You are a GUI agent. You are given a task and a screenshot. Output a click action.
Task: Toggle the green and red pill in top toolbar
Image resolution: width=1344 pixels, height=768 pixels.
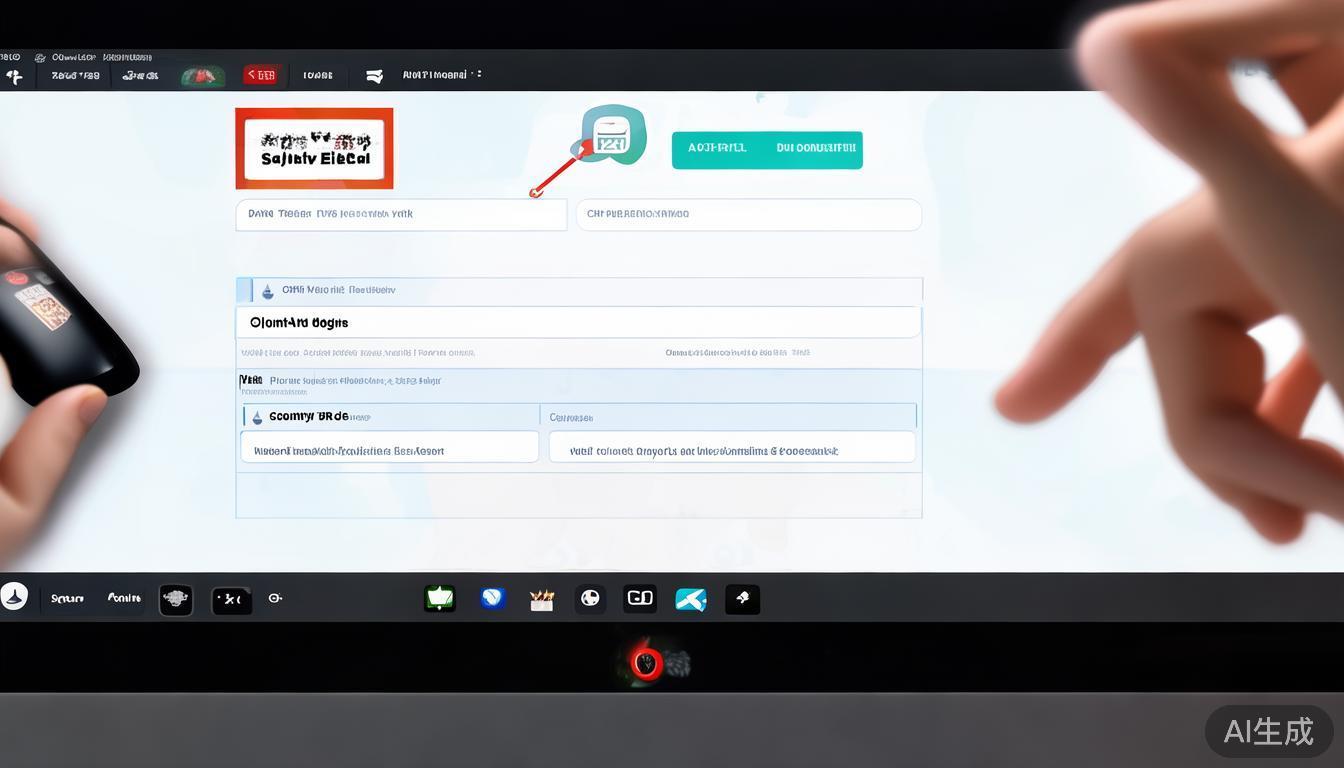pos(202,76)
